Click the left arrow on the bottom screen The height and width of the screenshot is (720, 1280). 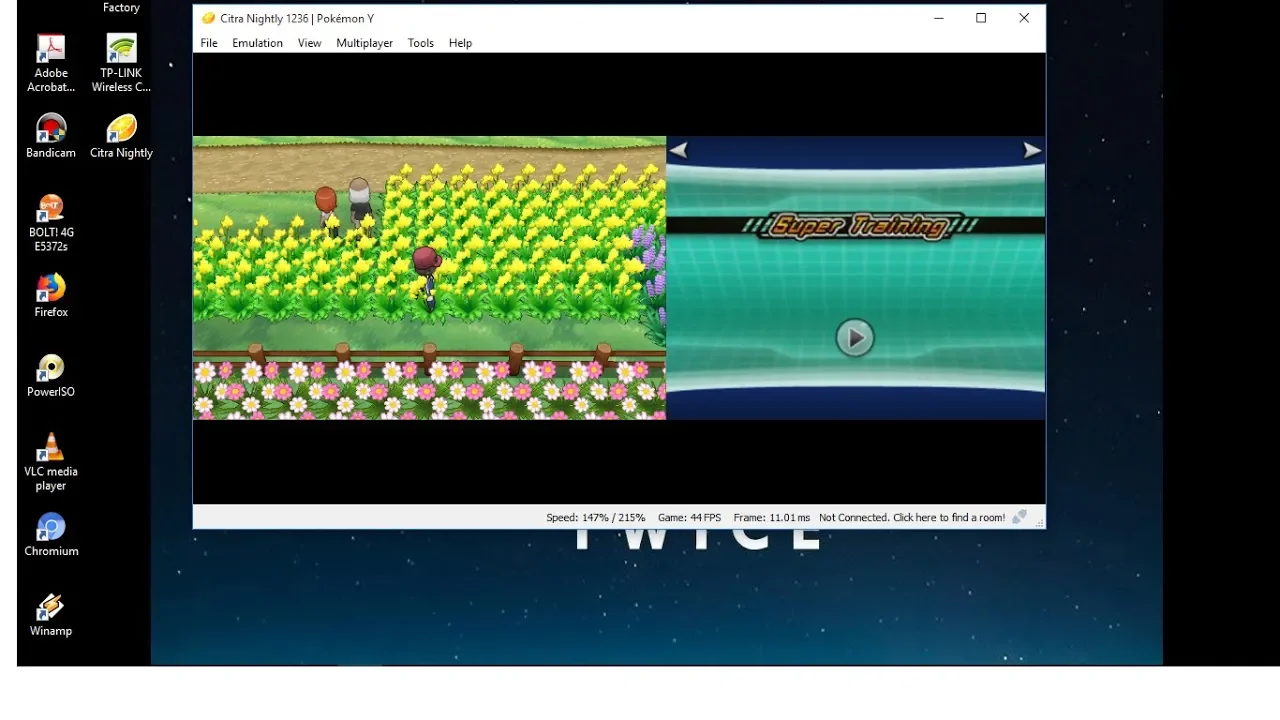click(679, 151)
